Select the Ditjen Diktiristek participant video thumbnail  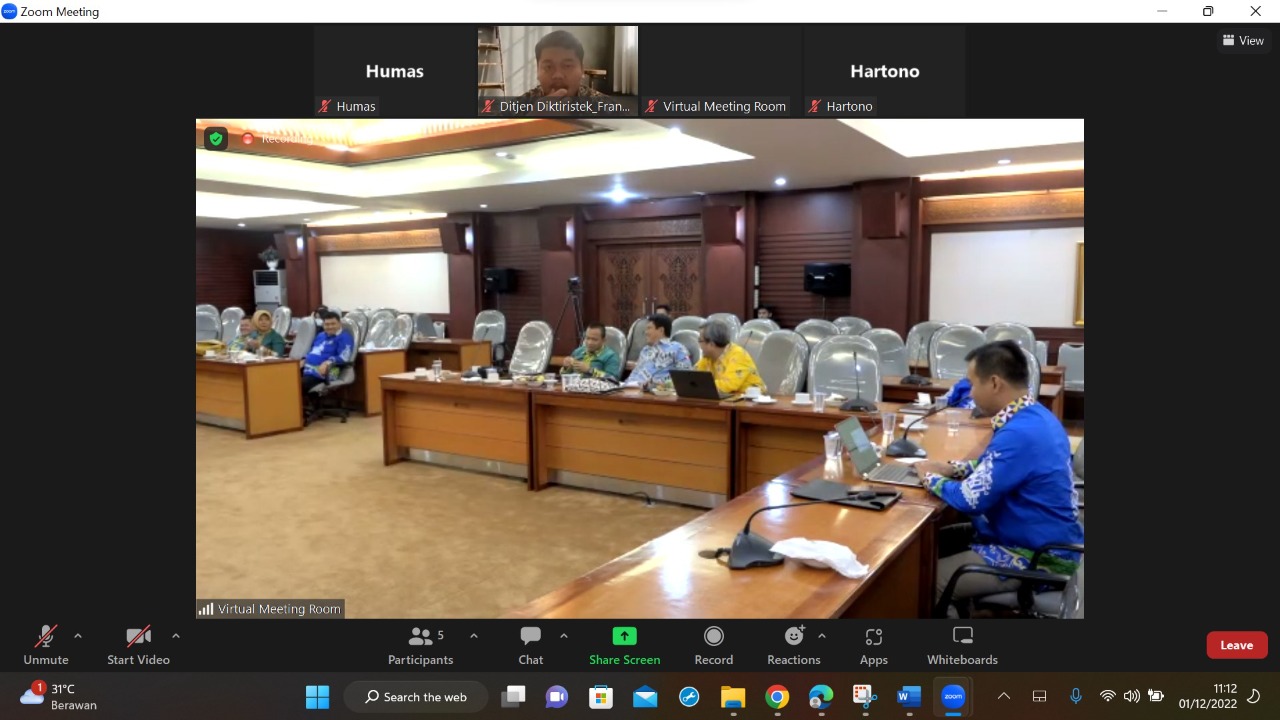coord(558,70)
